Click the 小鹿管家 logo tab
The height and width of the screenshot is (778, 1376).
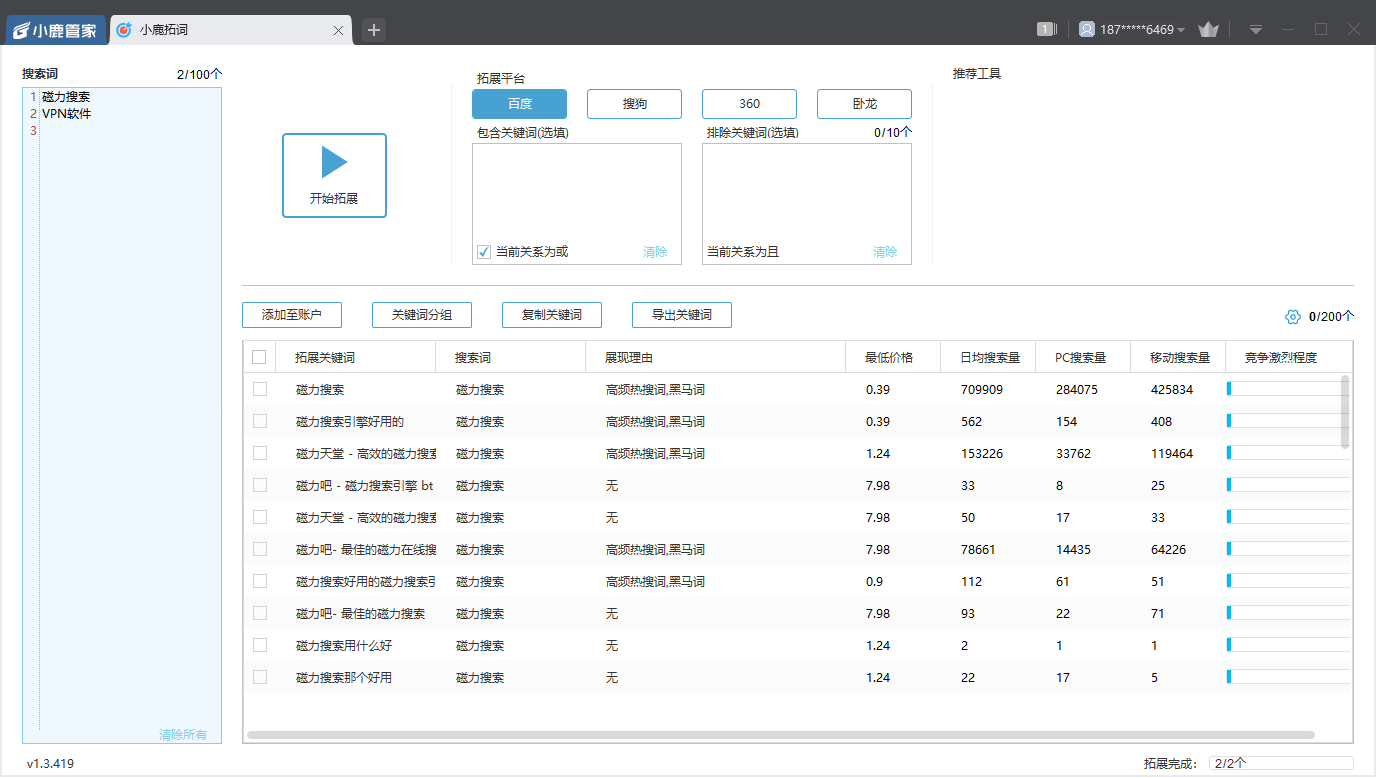pyautogui.click(x=55, y=30)
